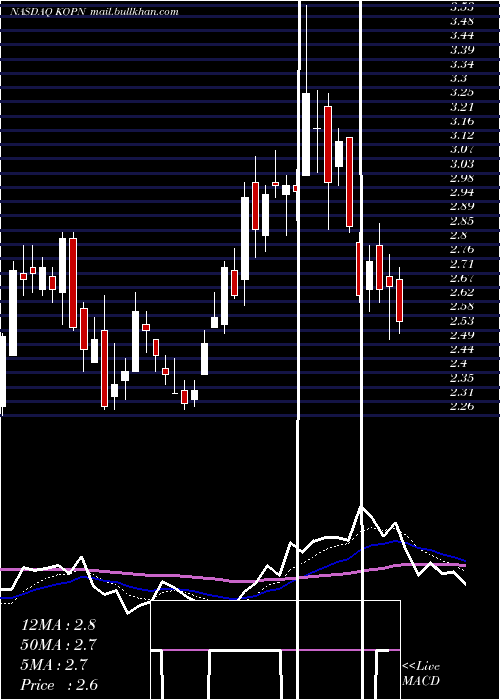Select the 2.85 price axis label

coord(462,221)
